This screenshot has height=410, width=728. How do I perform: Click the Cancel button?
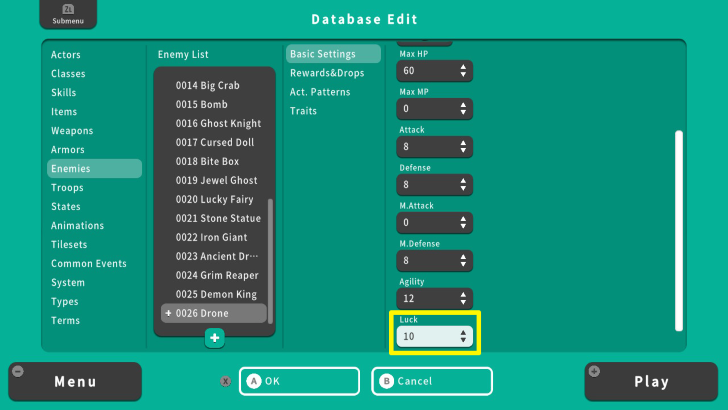[432, 381]
